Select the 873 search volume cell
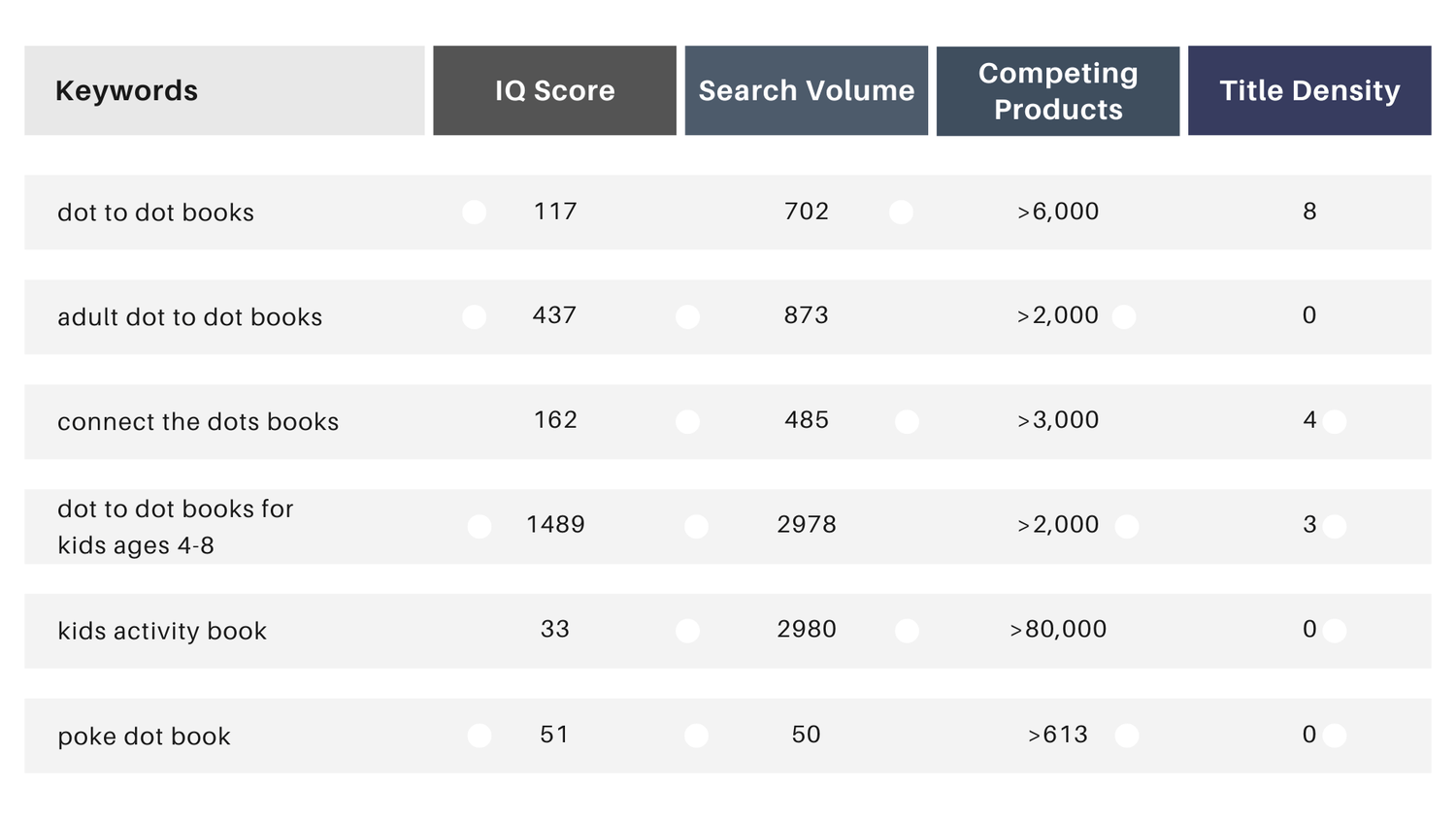Screen dimensions: 1456x819 pos(806,315)
